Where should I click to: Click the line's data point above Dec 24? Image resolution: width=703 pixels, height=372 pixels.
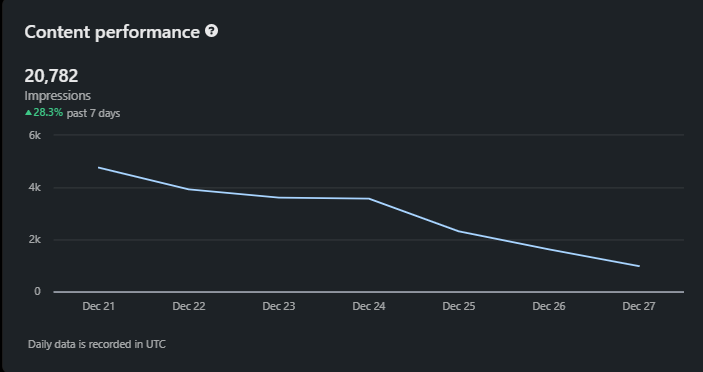point(369,199)
